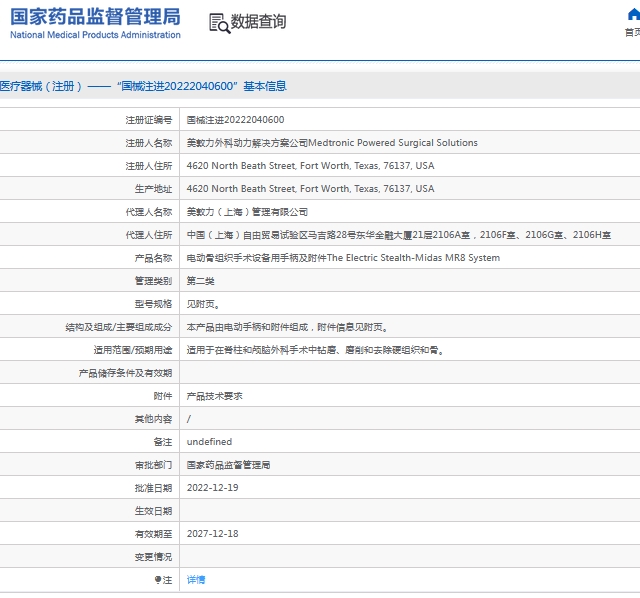Viewport: 640px width, 598px height.
Task: Select the Medtronic Powered Surgical Solutions registrant name
Action: click(332, 143)
